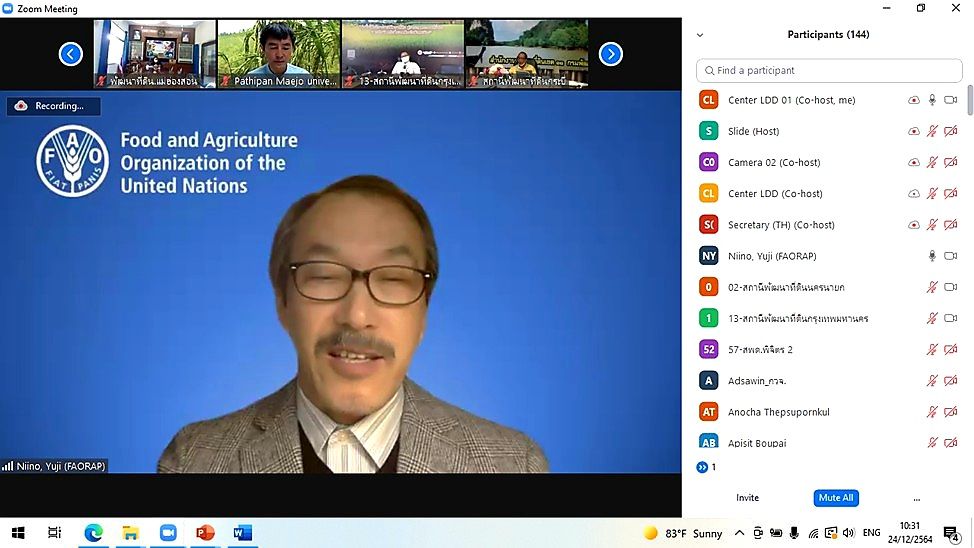Select participant Camera 02 (Co-host)
974x548 pixels.
coord(829,162)
